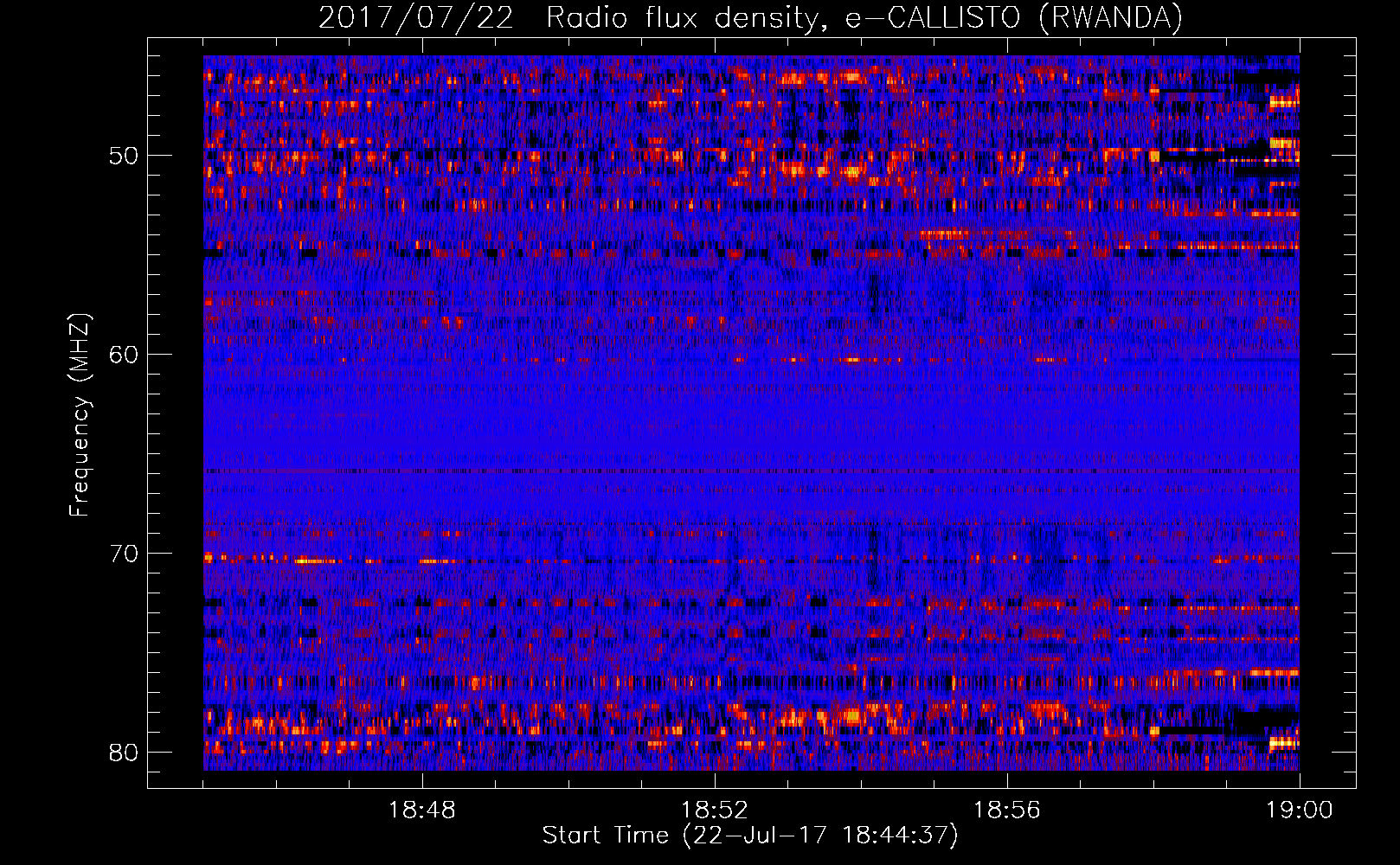Click the "80" frequency tick label
The height and width of the screenshot is (865, 1400).
coord(124,753)
